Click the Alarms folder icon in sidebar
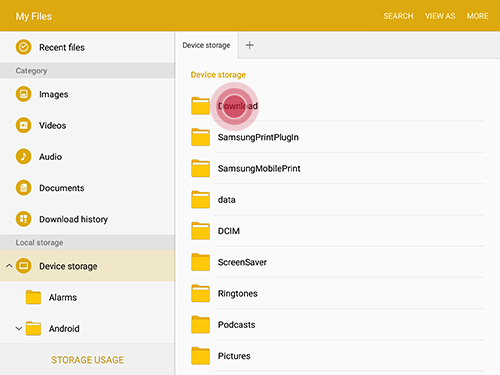The image size is (500, 375). 33,297
